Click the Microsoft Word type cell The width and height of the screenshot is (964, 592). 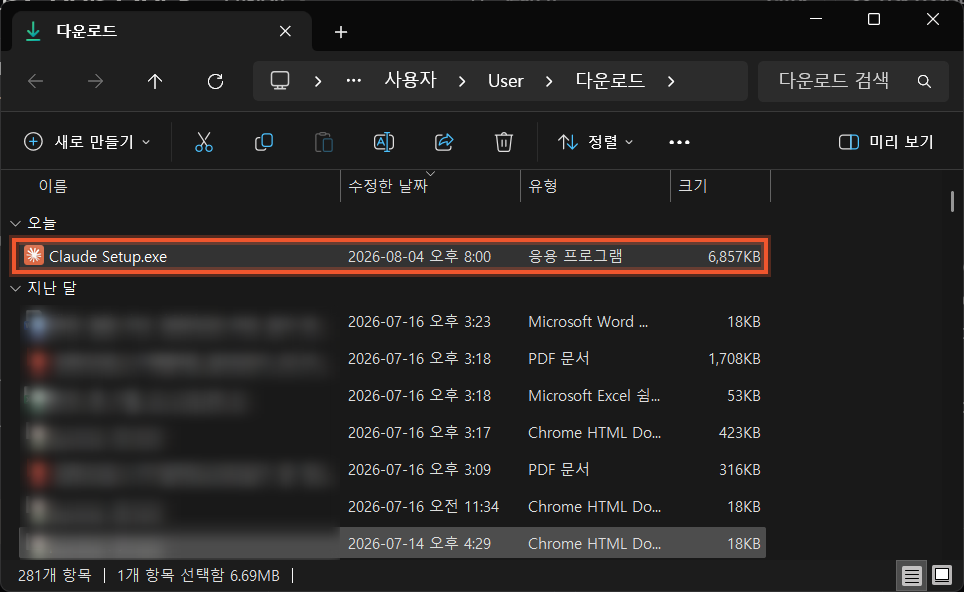588,322
